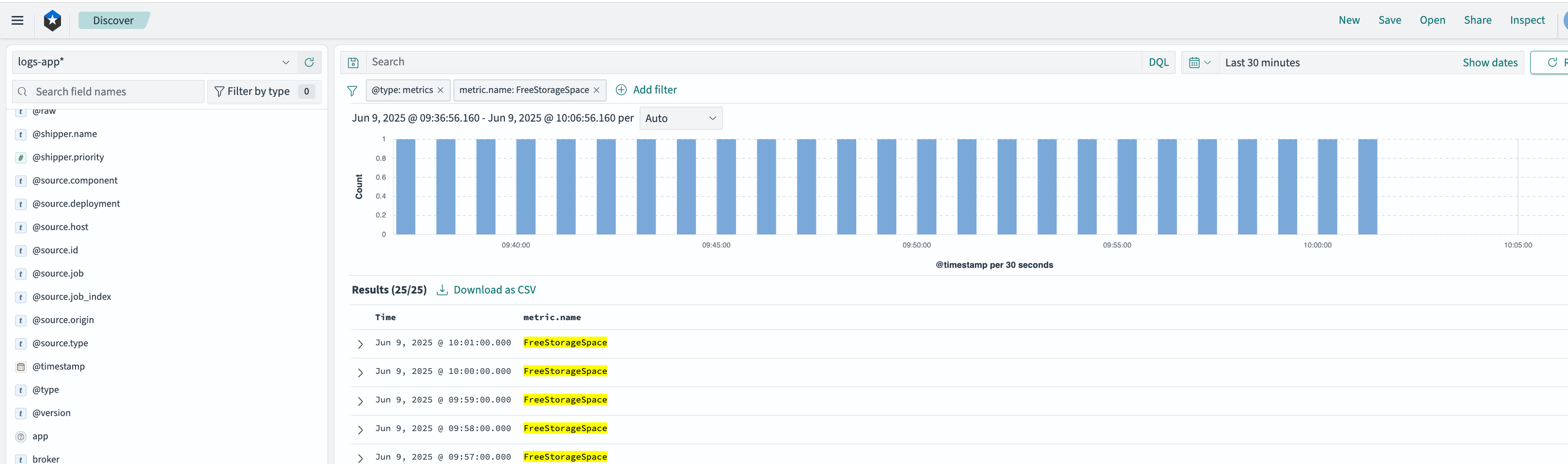Screen dimensions: 1568x464
Task: Open Filter by type dropdown
Action: (x=264, y=91)
